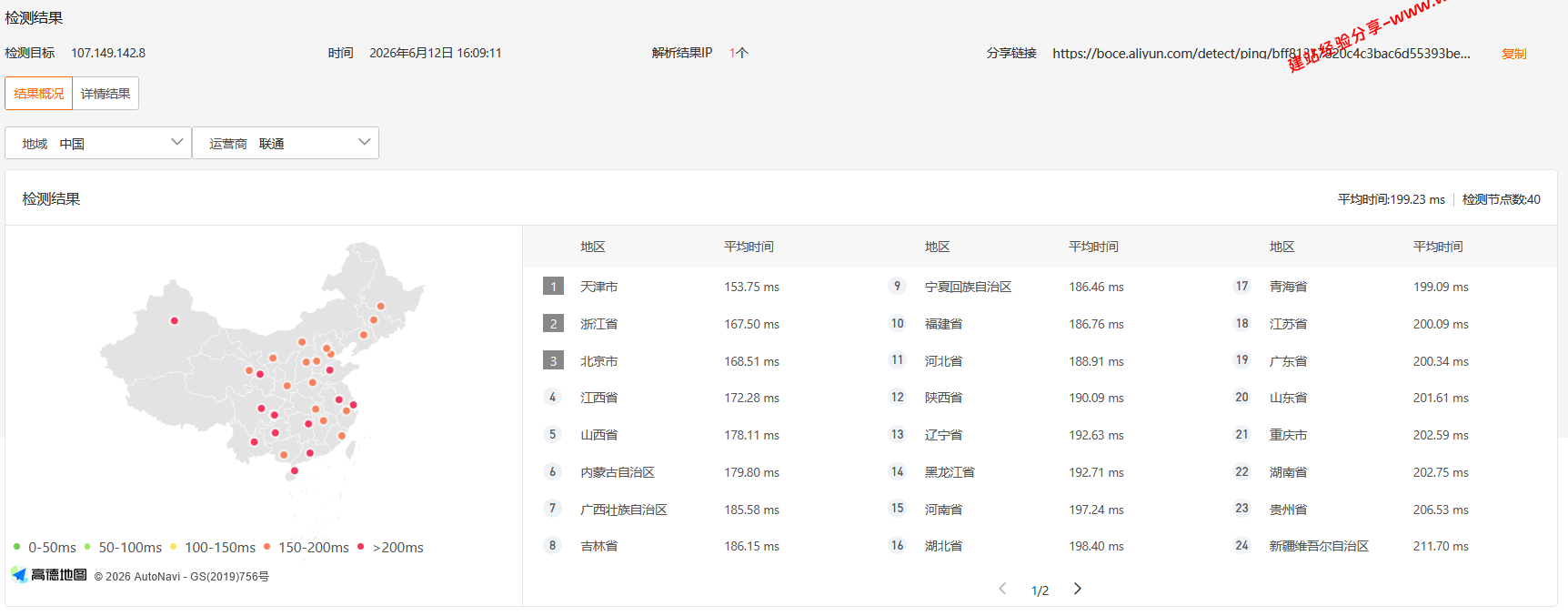Click the 高德地图 logo
1568x616 pixels.
coord(50,574)
